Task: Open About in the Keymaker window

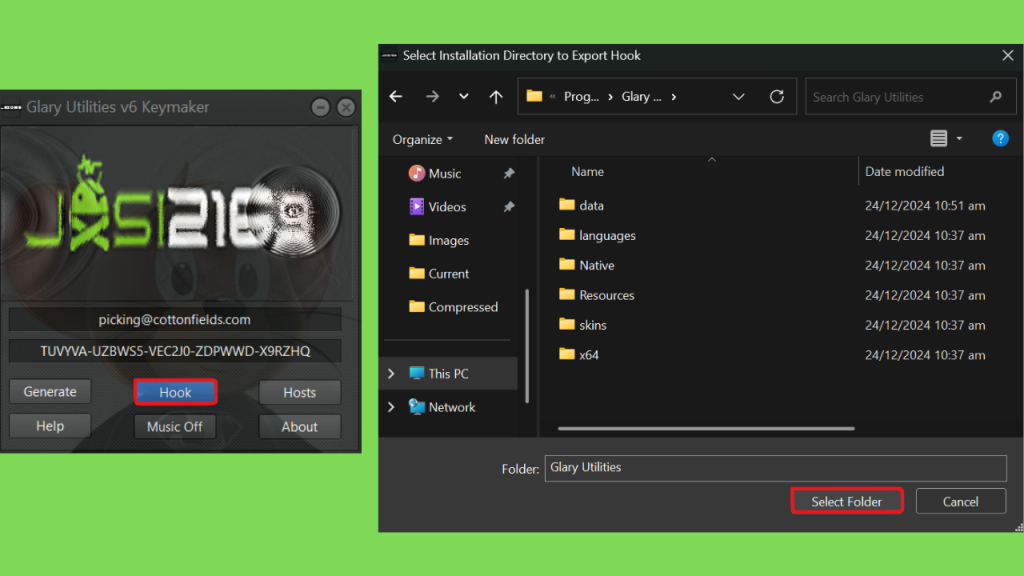Action: point(300,426)
